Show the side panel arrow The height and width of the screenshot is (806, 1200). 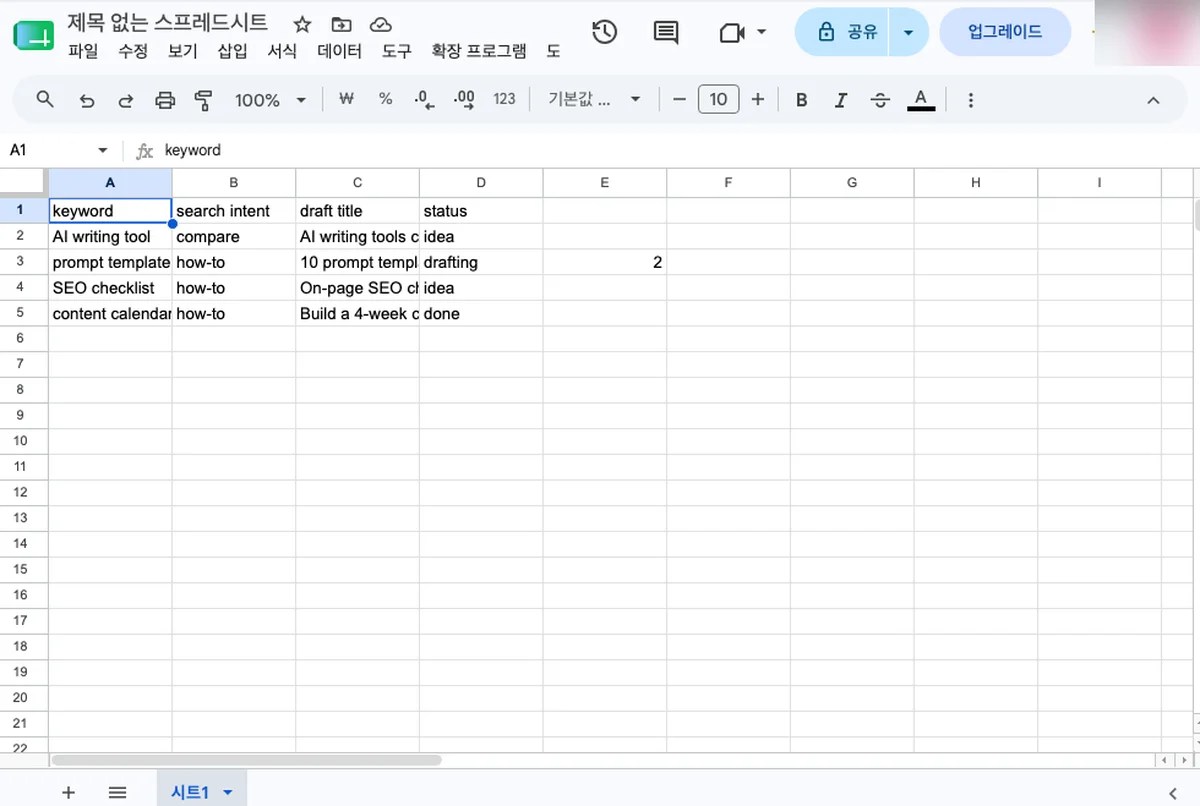tap(1172, 792)
